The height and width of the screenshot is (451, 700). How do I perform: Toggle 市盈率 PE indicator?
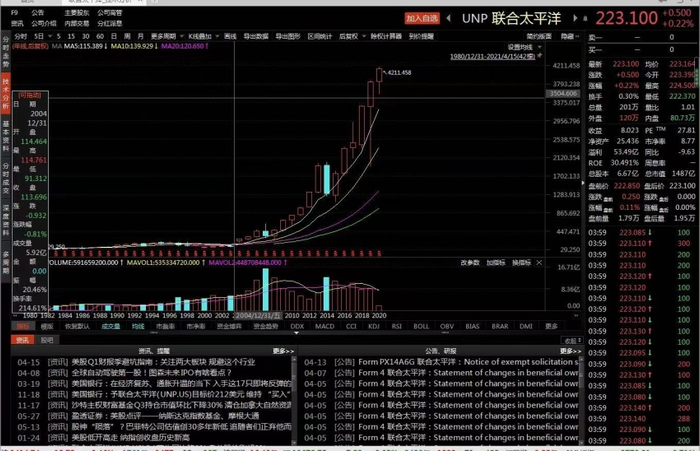(166, 326)
